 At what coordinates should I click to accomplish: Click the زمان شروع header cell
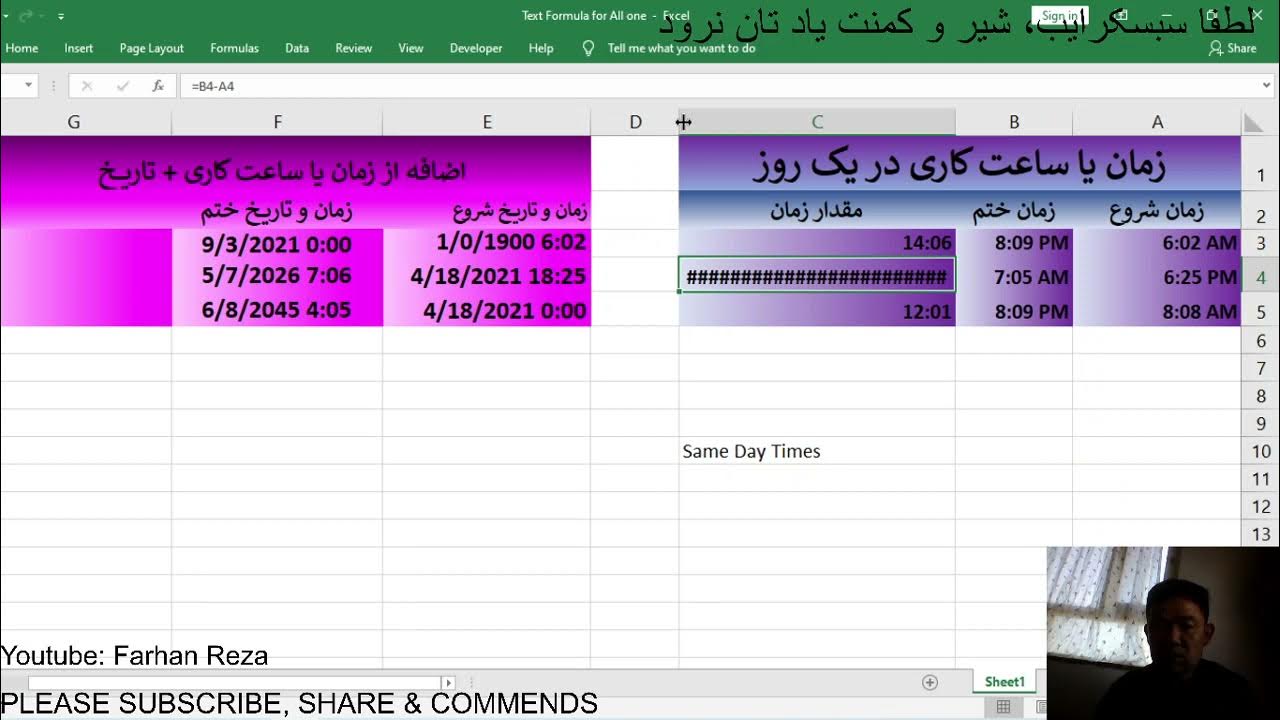1157,210
